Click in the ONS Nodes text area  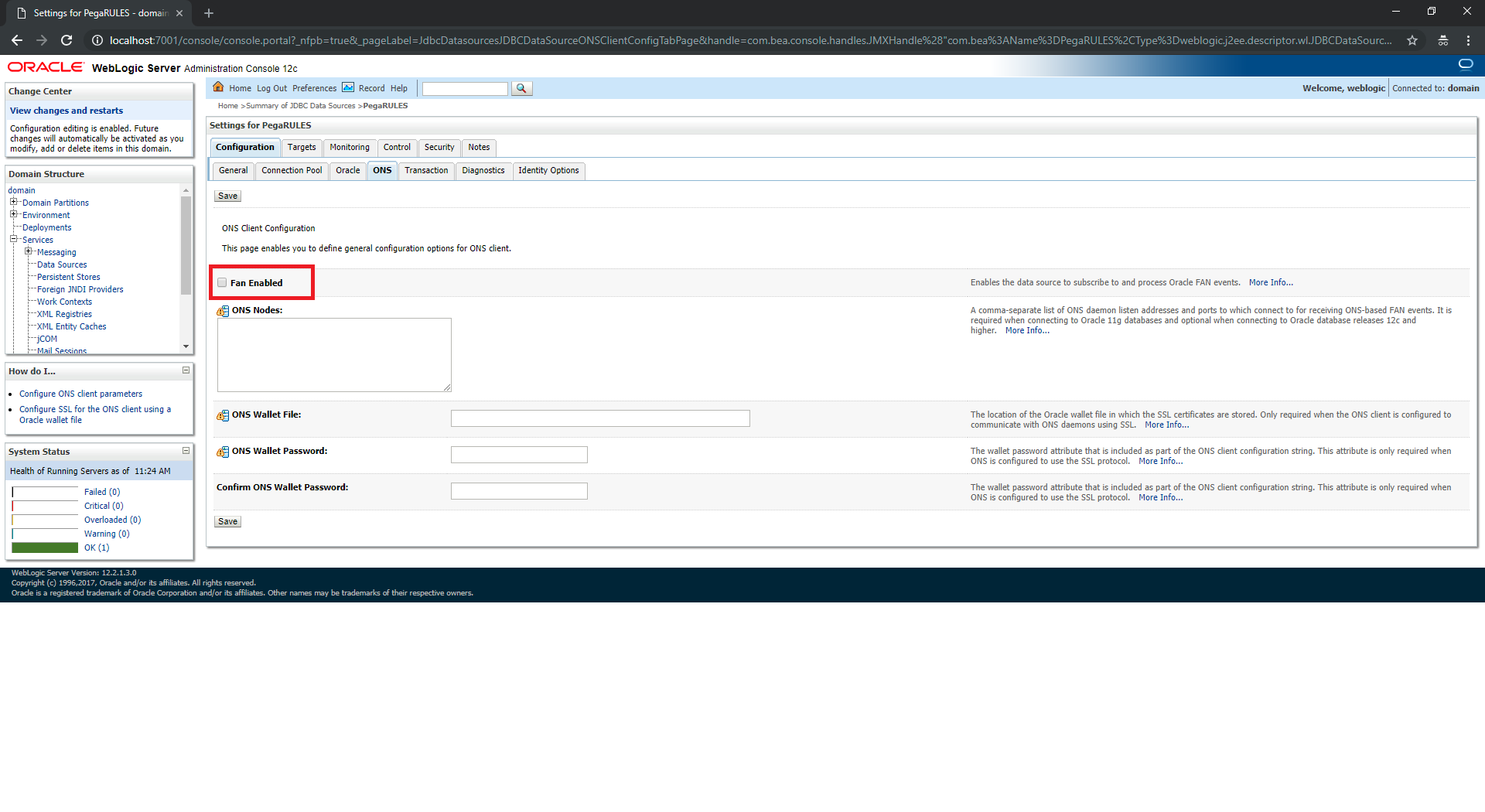334,355
